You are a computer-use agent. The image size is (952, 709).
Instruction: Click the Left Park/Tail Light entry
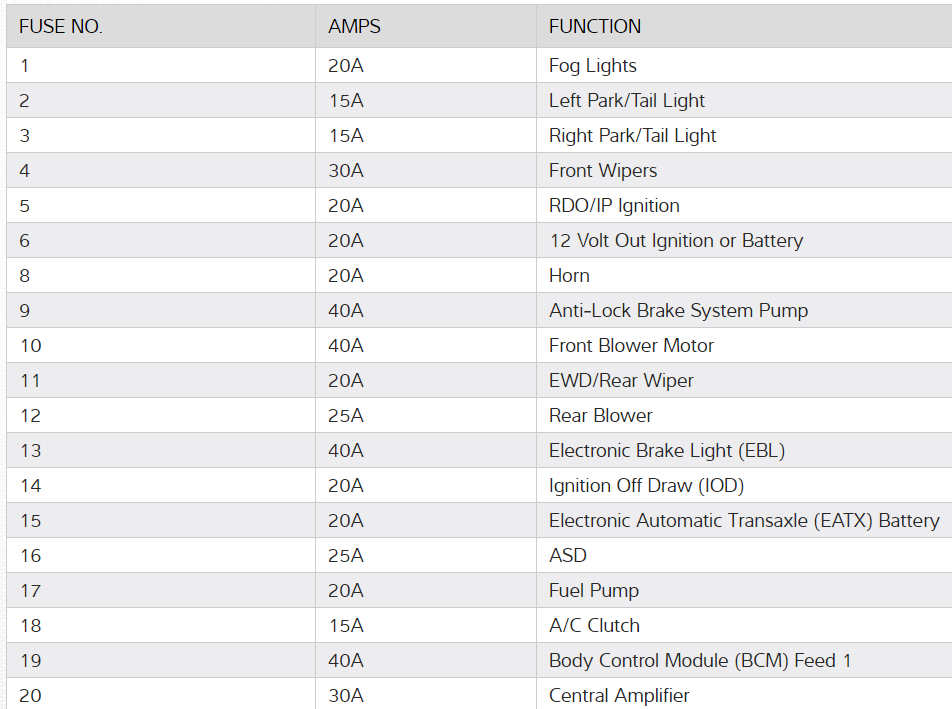click(x=626, y=101)
